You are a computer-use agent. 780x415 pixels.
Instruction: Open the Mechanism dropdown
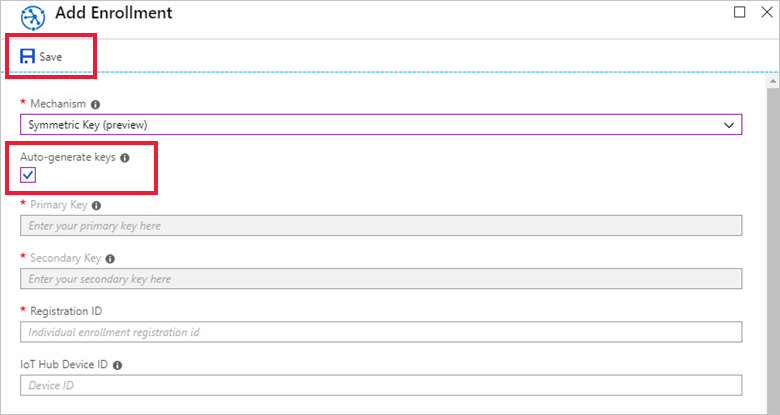pyautogui.click(x=380, y=124)
